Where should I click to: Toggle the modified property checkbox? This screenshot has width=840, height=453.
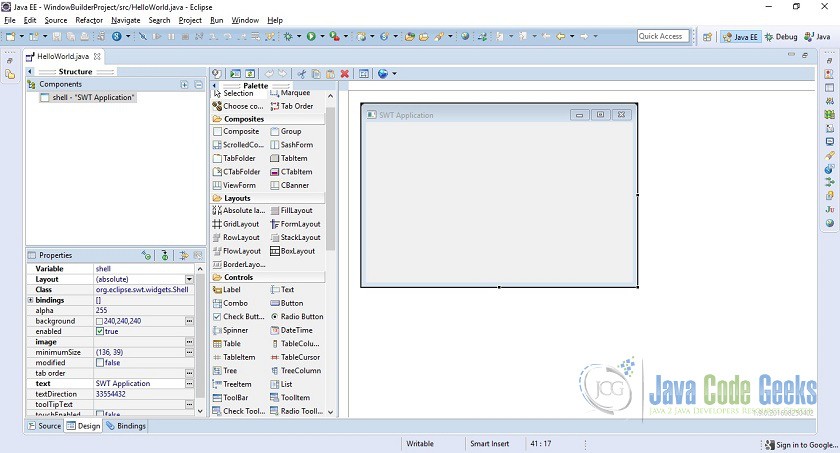point(100,363)
